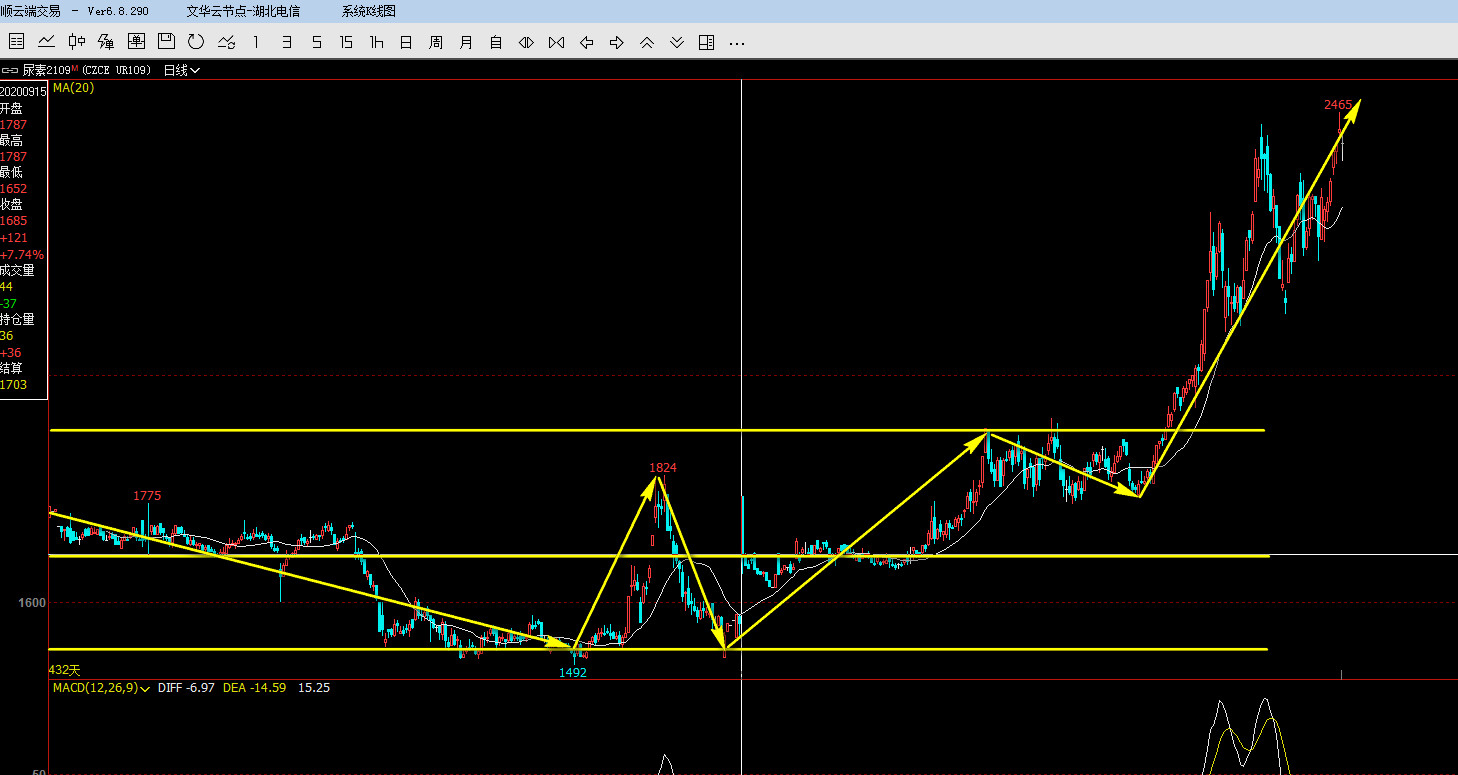Click the double up chevron icon
Screen dimensions: 1458x775
pos(647,42)
